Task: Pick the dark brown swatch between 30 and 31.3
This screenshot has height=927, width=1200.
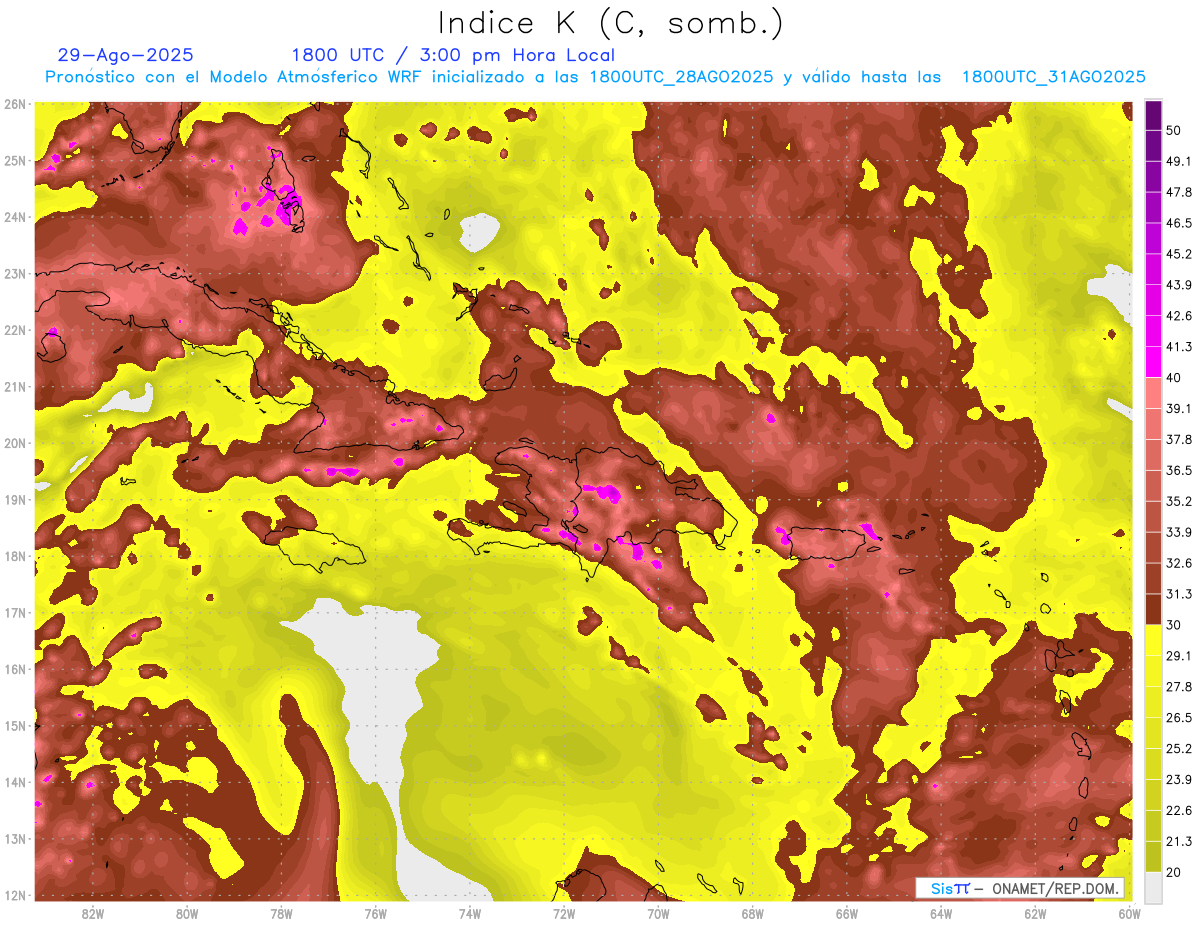Action: [x=1152, y=610]
